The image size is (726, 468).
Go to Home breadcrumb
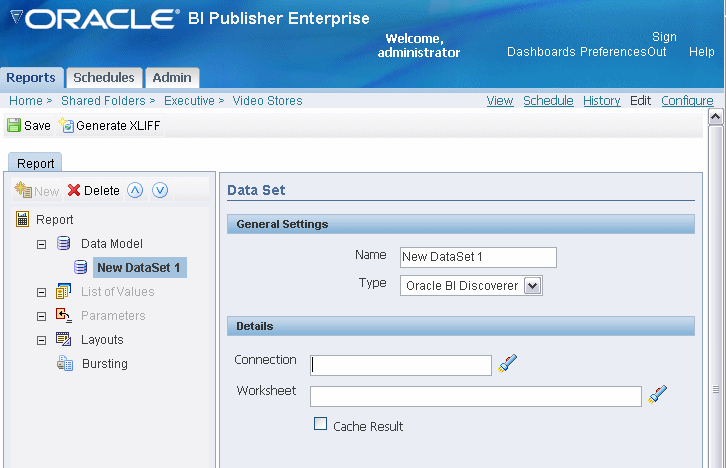pyautogui.click(x=26, y=100)
